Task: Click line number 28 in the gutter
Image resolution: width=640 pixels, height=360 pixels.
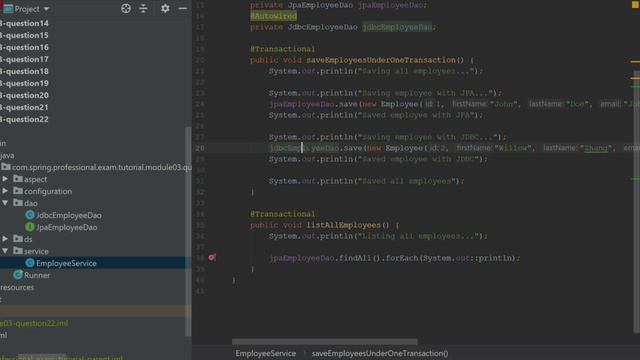Action: pyautogui.click(x=200, y=148)
